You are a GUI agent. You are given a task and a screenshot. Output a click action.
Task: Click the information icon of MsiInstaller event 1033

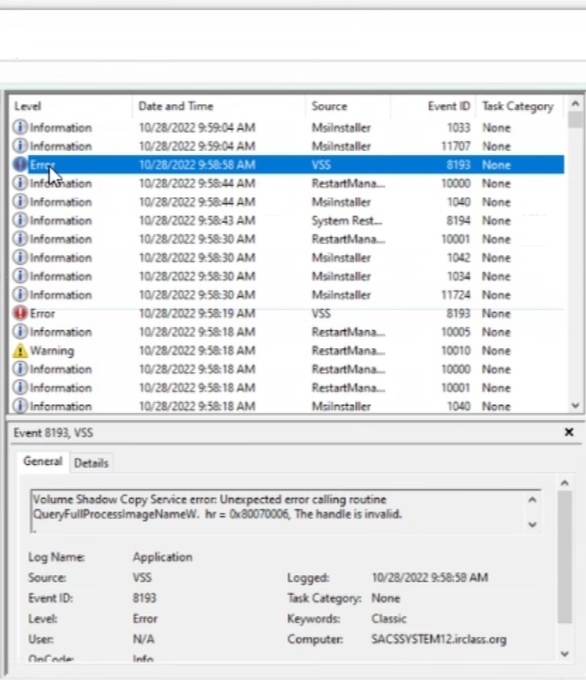[x=20, y=127]
